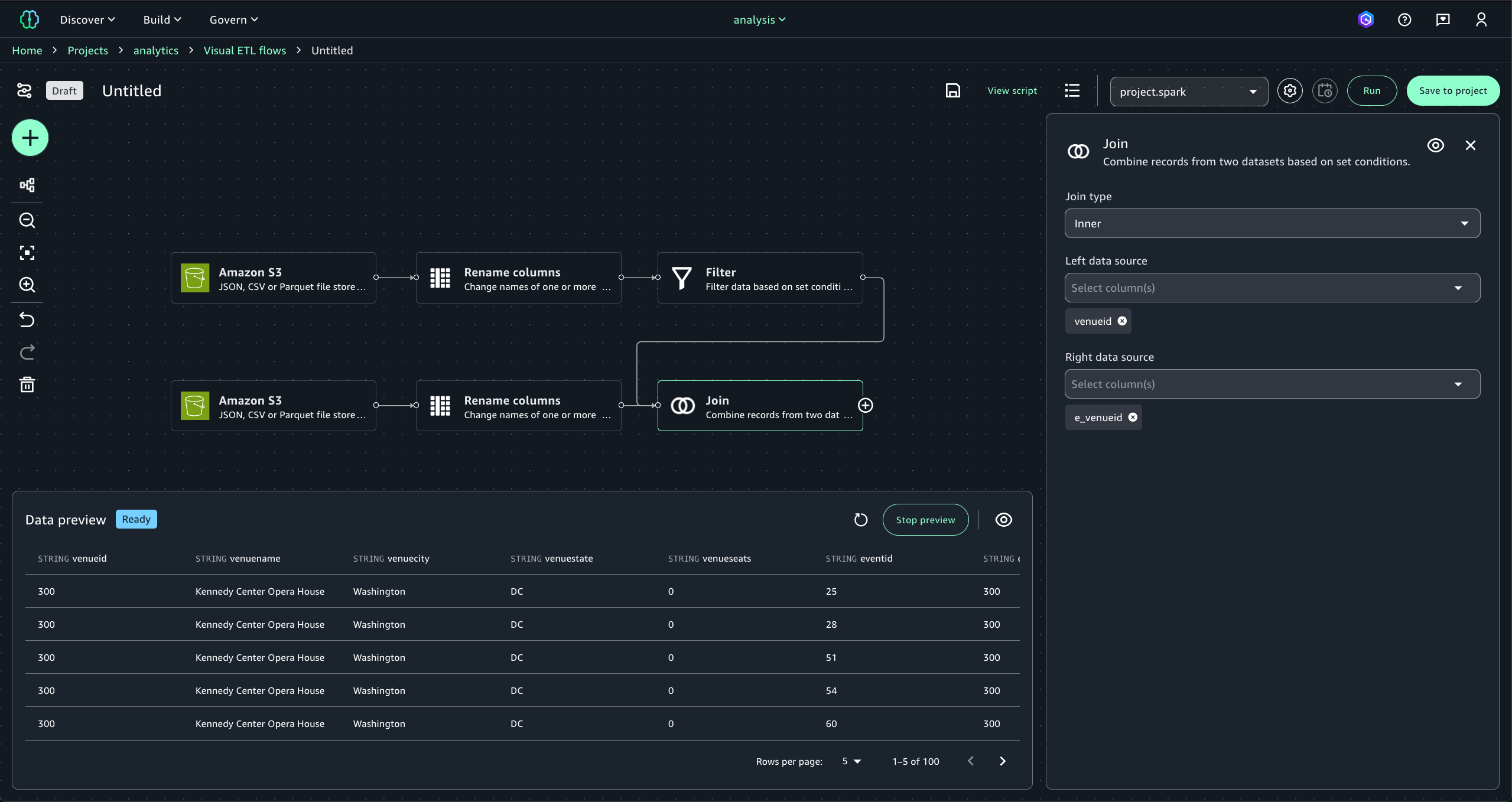Toggle eye icon in Data preview
1512x802 pixels.
[1003, 520]
